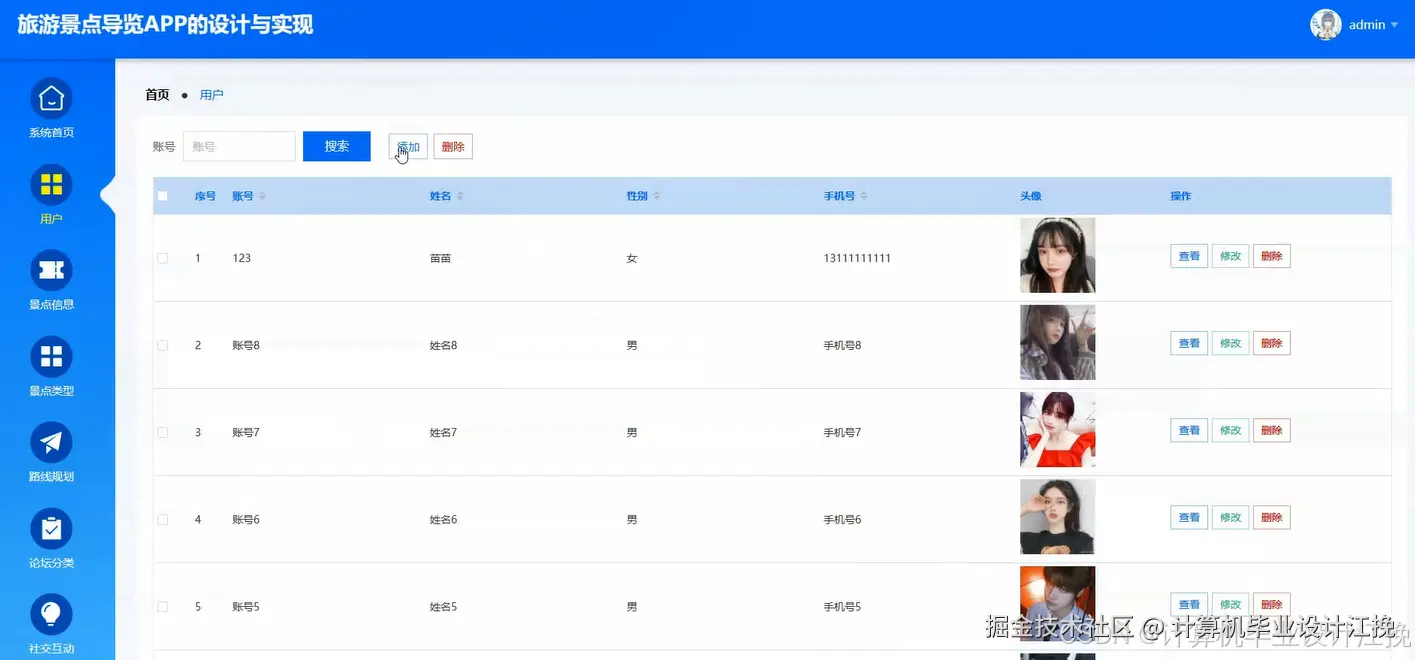Viewport: 1415px width, 660px height.
Task: Sort by 手机号 column arrows
Action: pyautogui.click(x=864, y=196)
